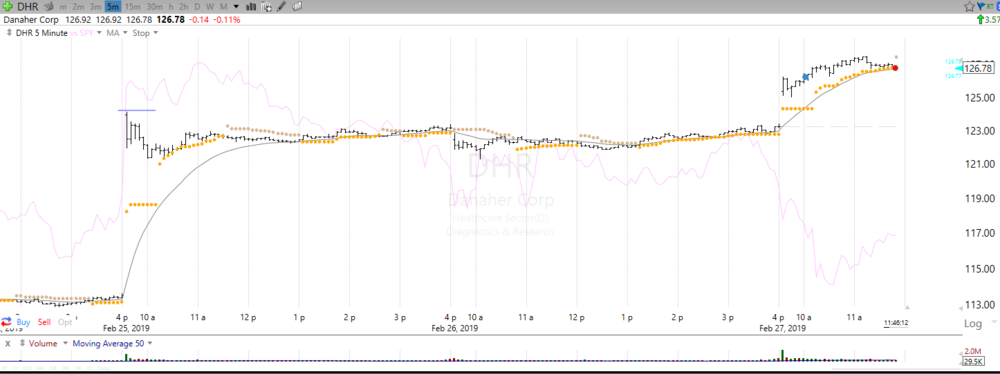The width and height of the screenshot is (1000, 374).
Task: Click the Feb 26, 2019 date label
Action: [454, 328]
